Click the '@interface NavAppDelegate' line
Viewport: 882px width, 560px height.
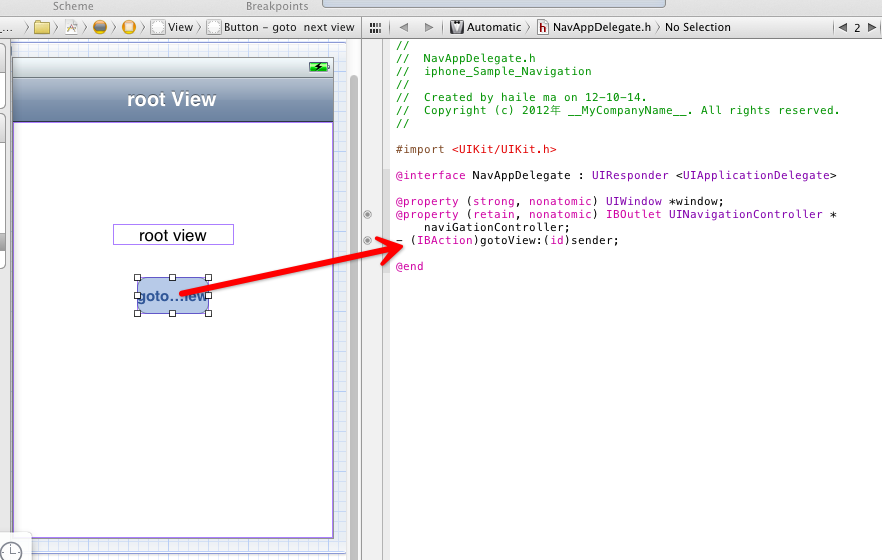pyautogui.click(x=616, y=175)
